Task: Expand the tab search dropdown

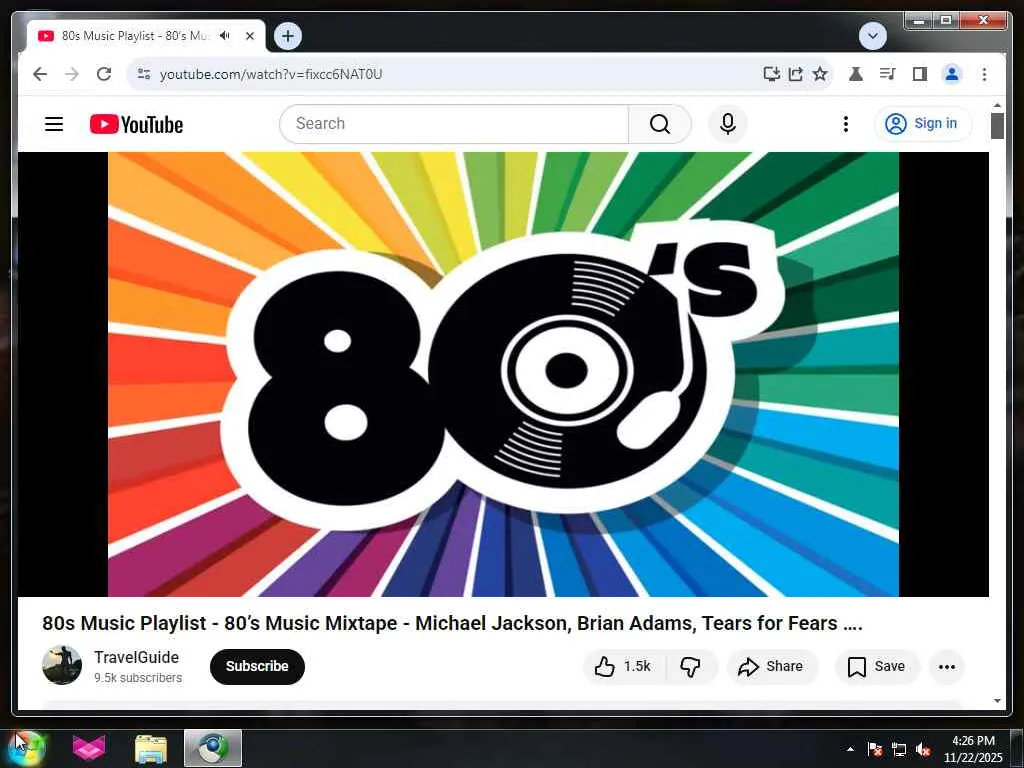Action: tap(872, 36)
